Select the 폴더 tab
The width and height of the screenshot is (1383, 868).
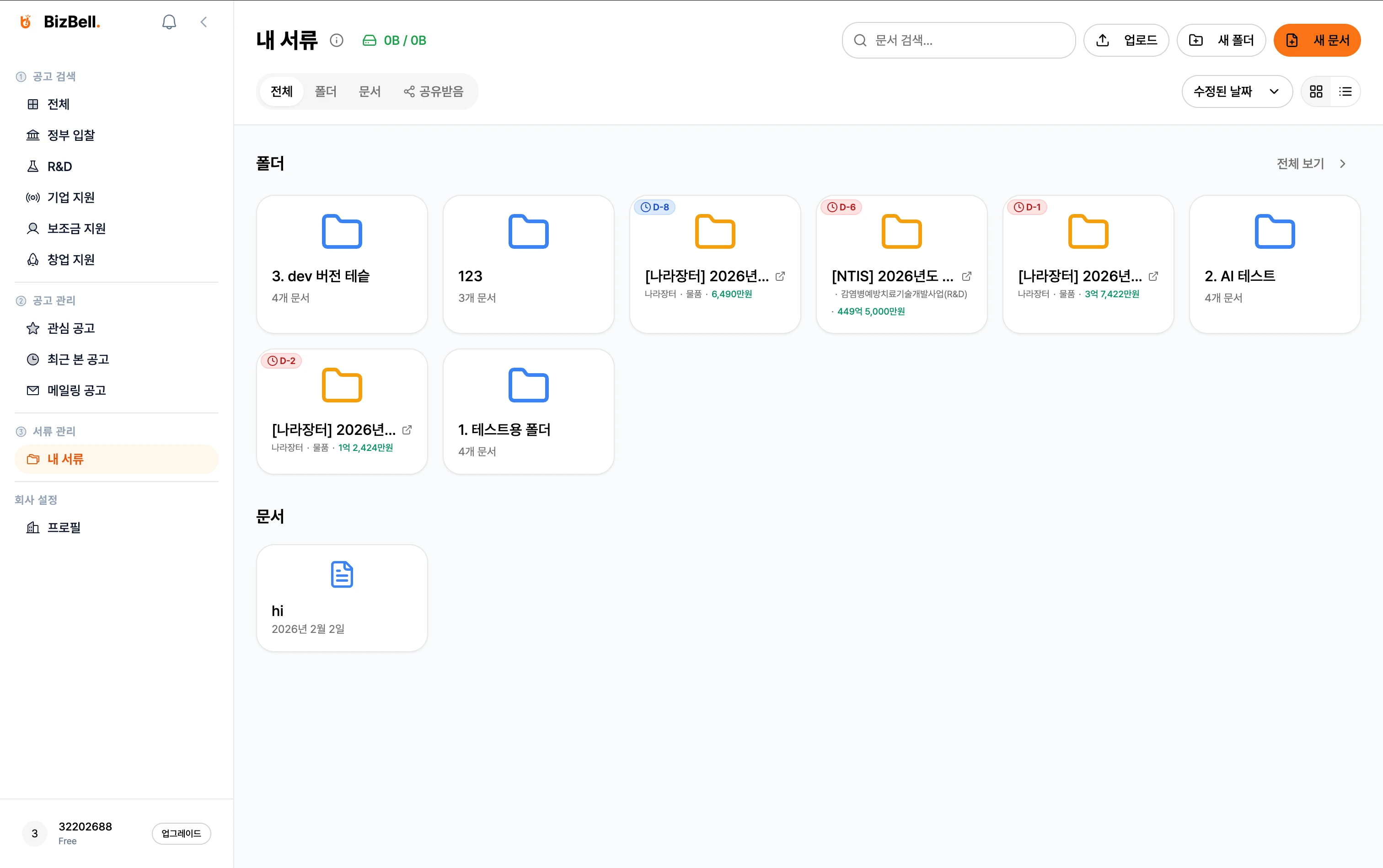[x=326, y=91]
